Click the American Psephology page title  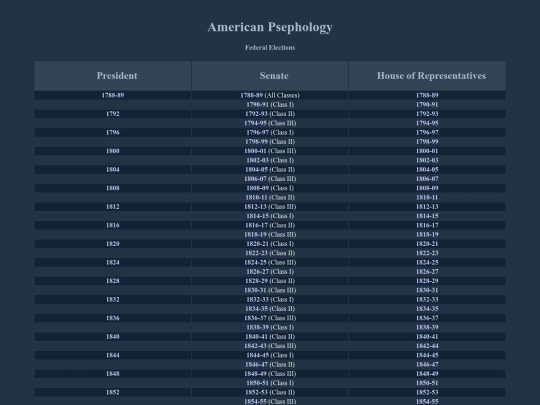(270, 27)
